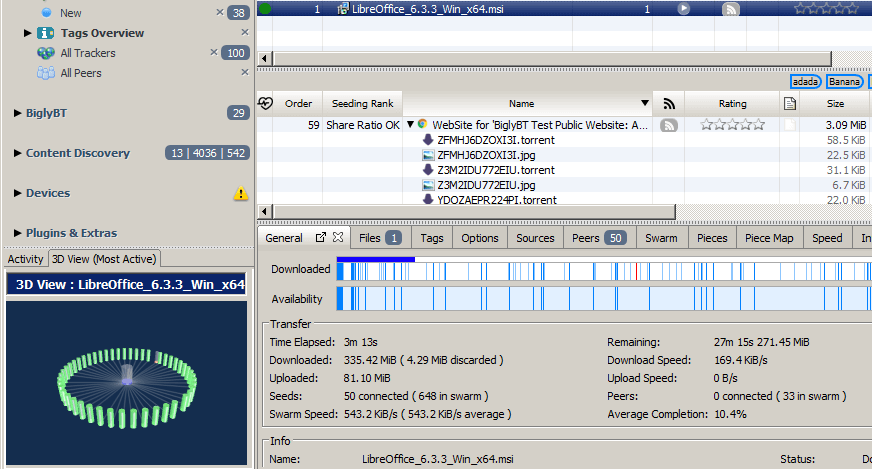Switch to the Files tab

tap(380, 238)
